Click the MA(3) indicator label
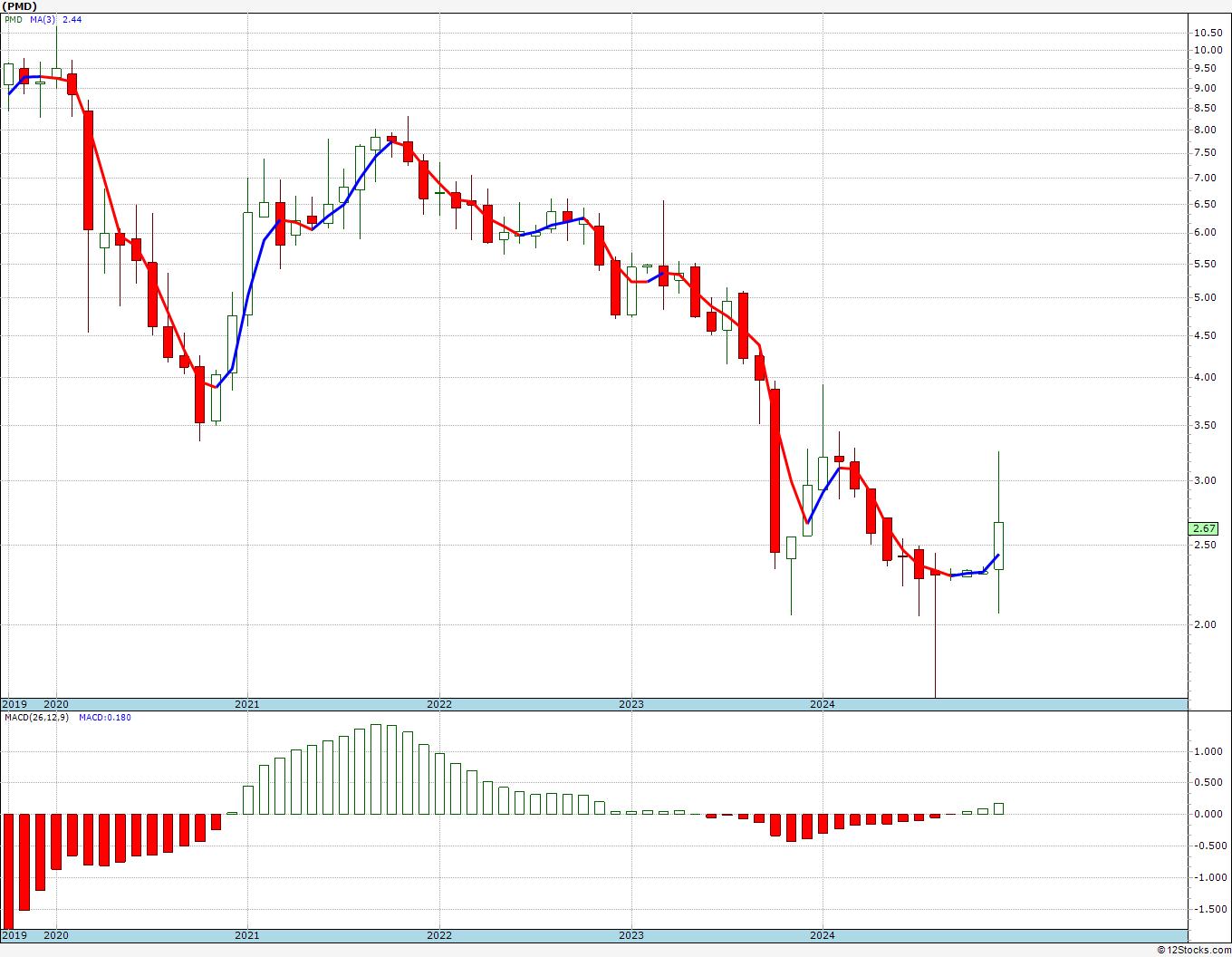The height and width of the screenshot is (957, 1232). coord(42,19)
